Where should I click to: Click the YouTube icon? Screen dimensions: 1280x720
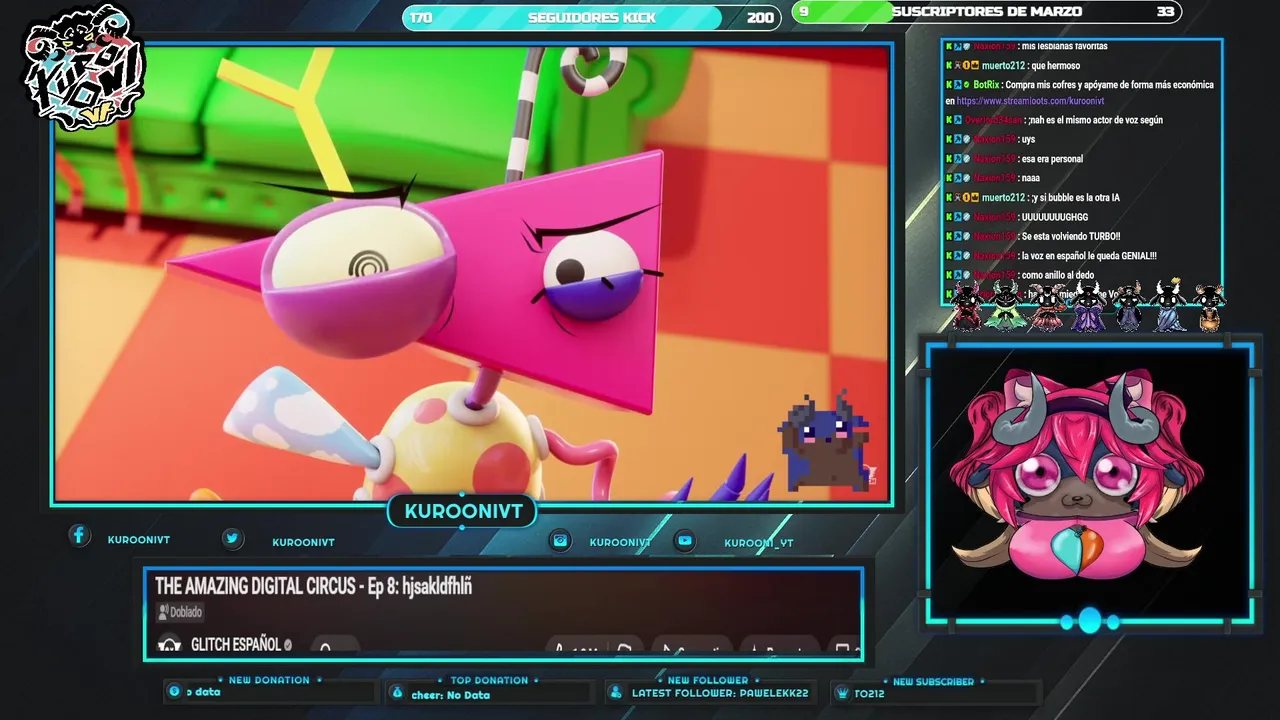coord(684,540)
